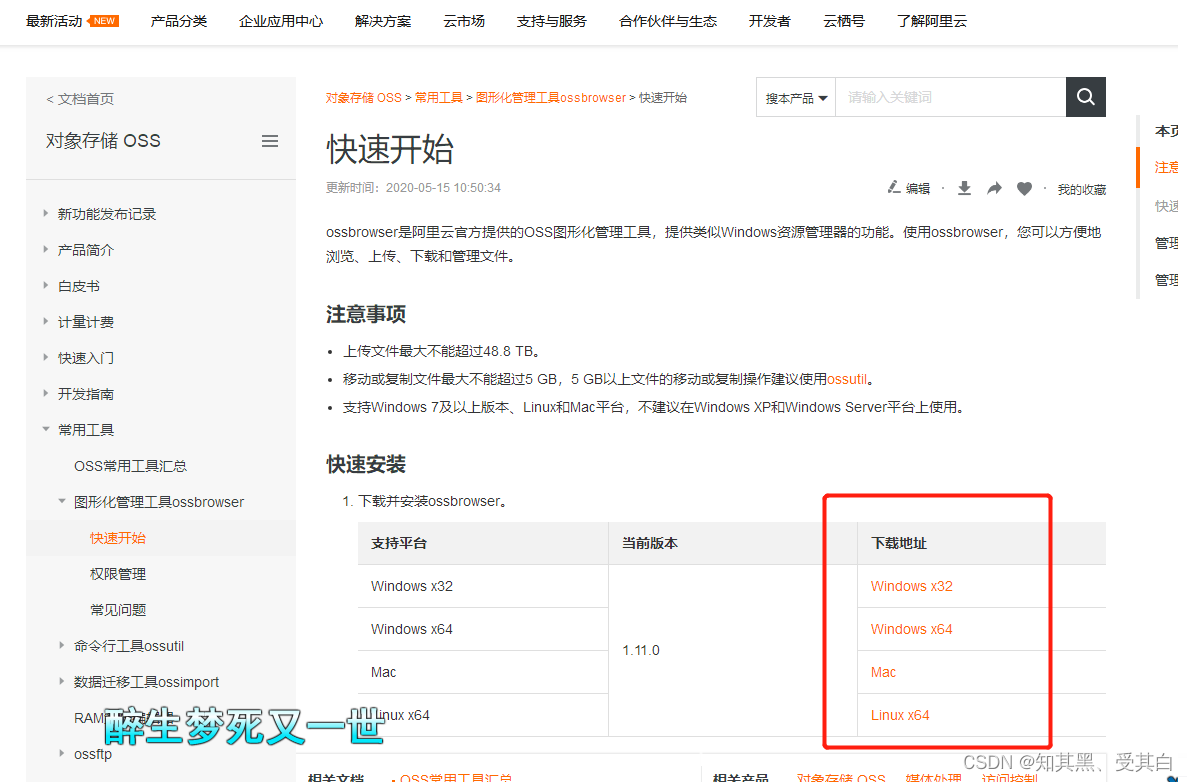Click 编辑 text next to pencil

(918, 188)
